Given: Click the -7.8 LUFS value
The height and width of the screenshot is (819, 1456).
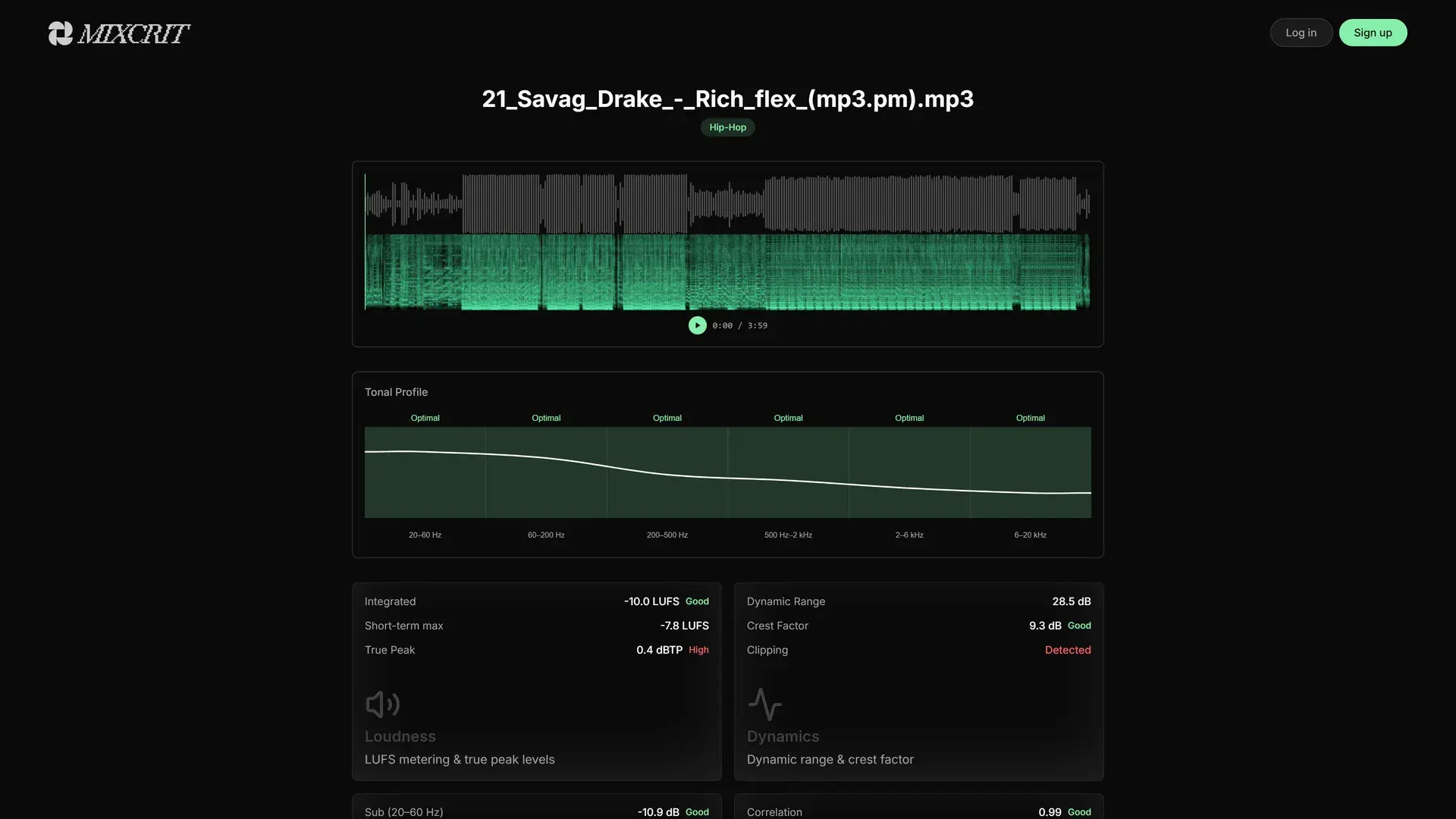Looking at the screenshot, I should 684,626.
